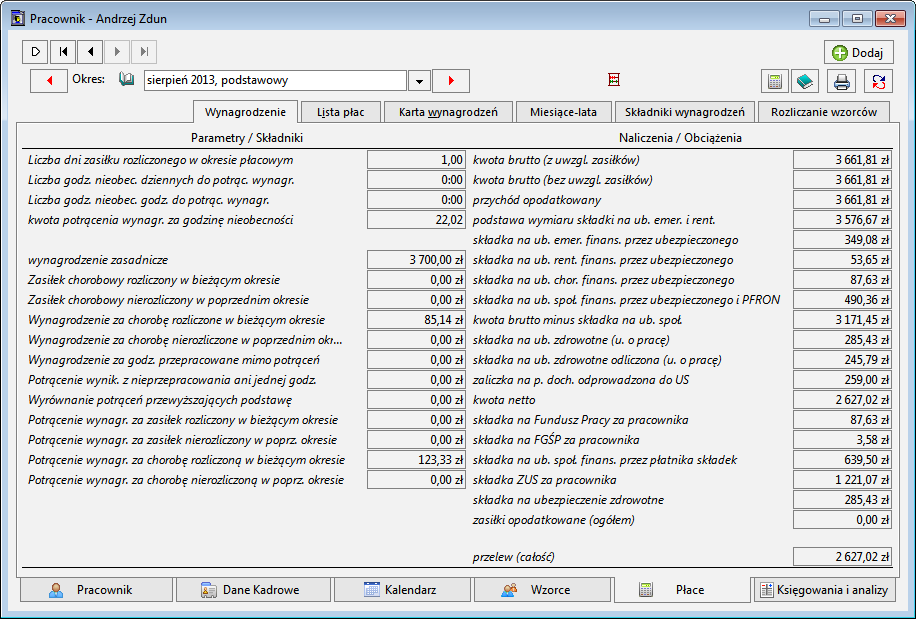916x619 pixels.
Task: Go to the previous employee record
Action: (90, 52)
